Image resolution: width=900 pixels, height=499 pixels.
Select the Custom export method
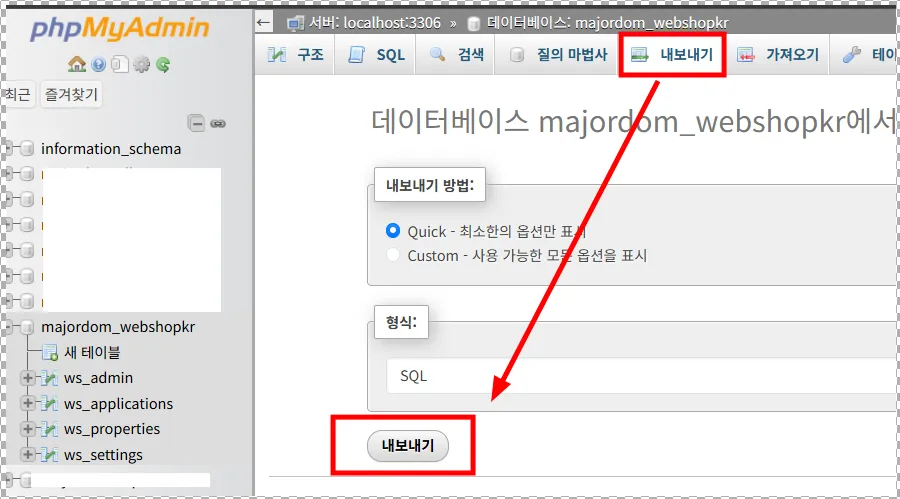pyautogui.click(x=393, y=255)
